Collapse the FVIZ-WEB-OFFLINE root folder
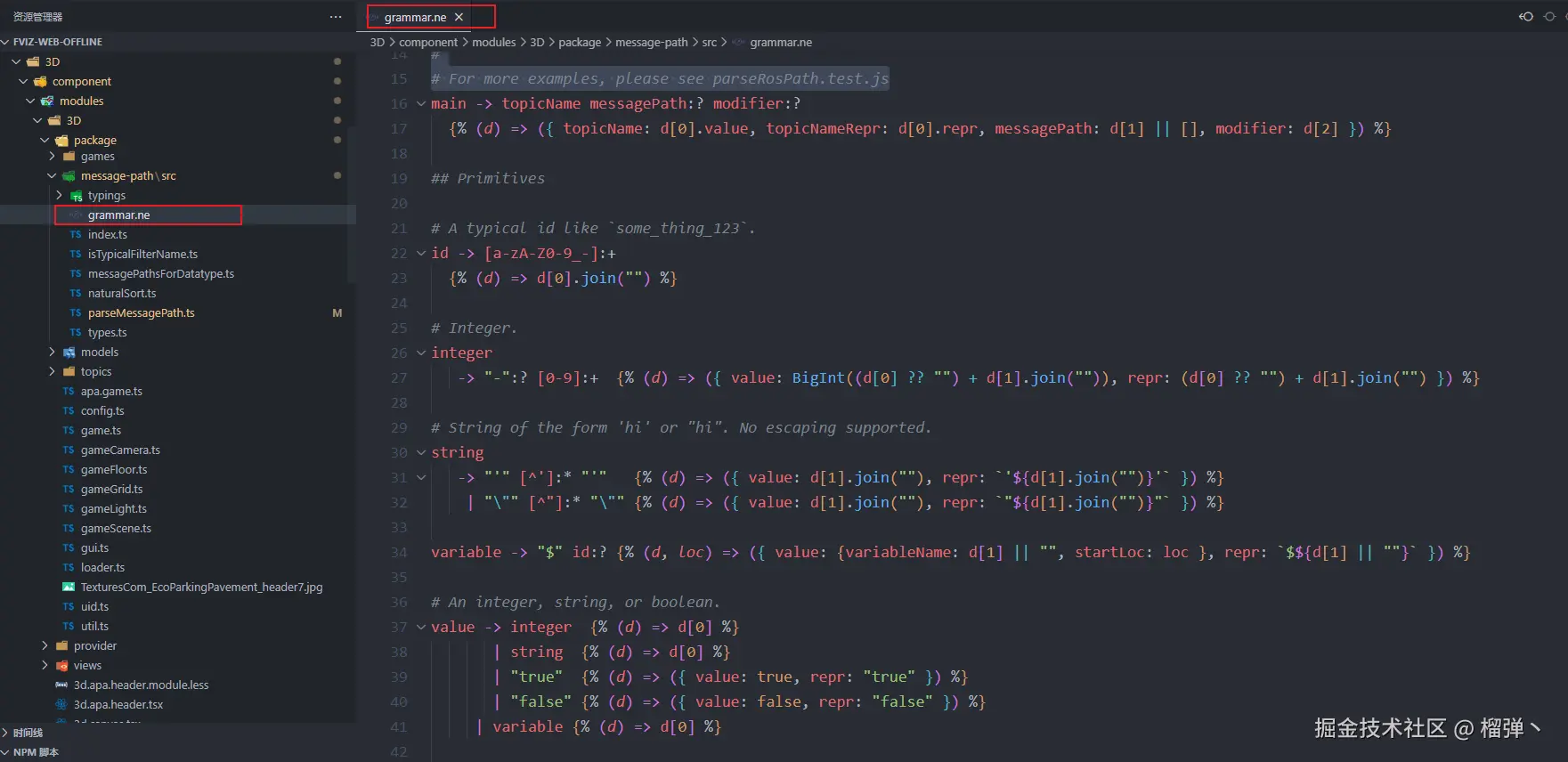Image resolution: width=1568 pixels, height=762 pixels. coord(5,42)
